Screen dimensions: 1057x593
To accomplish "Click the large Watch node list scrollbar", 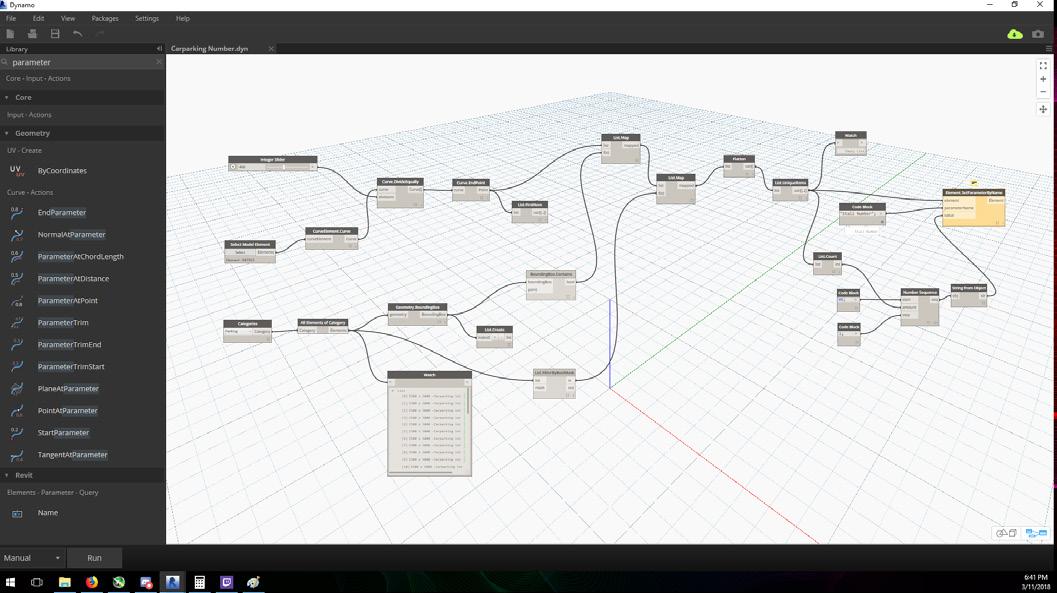I will click(x=467, y=401).
